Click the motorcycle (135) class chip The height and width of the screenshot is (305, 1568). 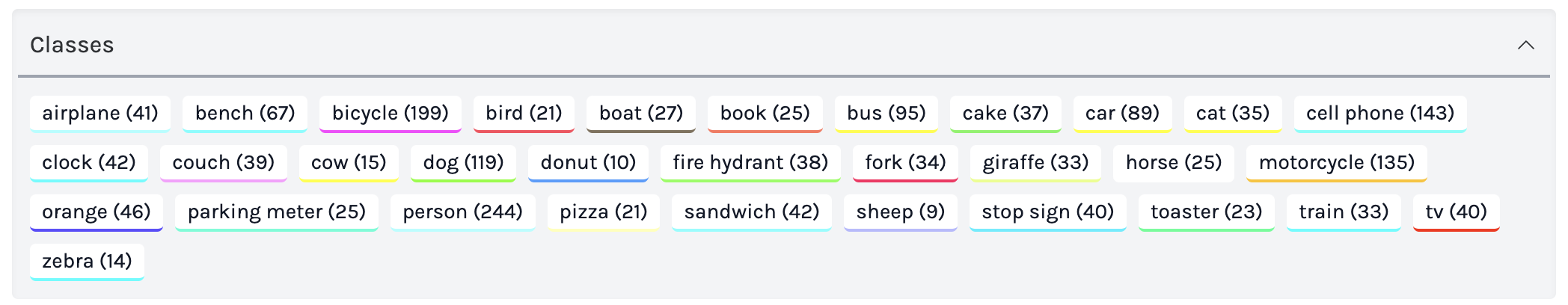point(1336,162)
